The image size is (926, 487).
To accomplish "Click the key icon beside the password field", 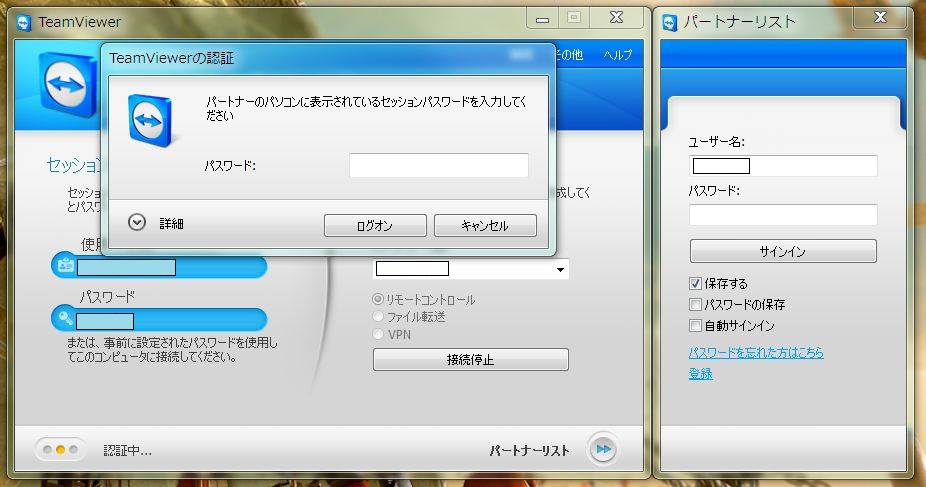I will [x=64, y=319].
